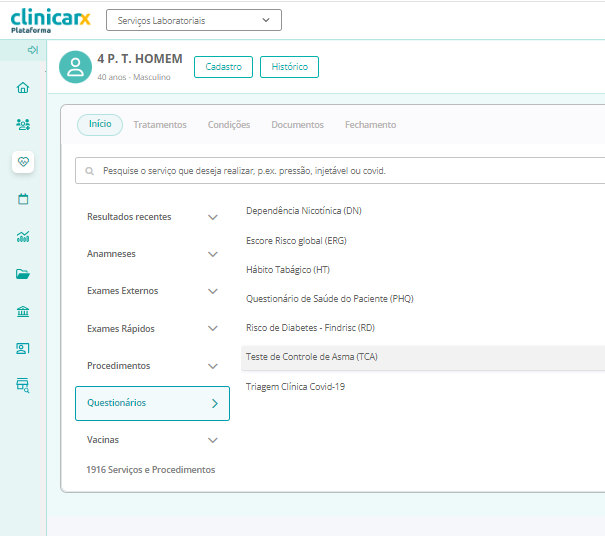Open the store search icon

point(23,385)
